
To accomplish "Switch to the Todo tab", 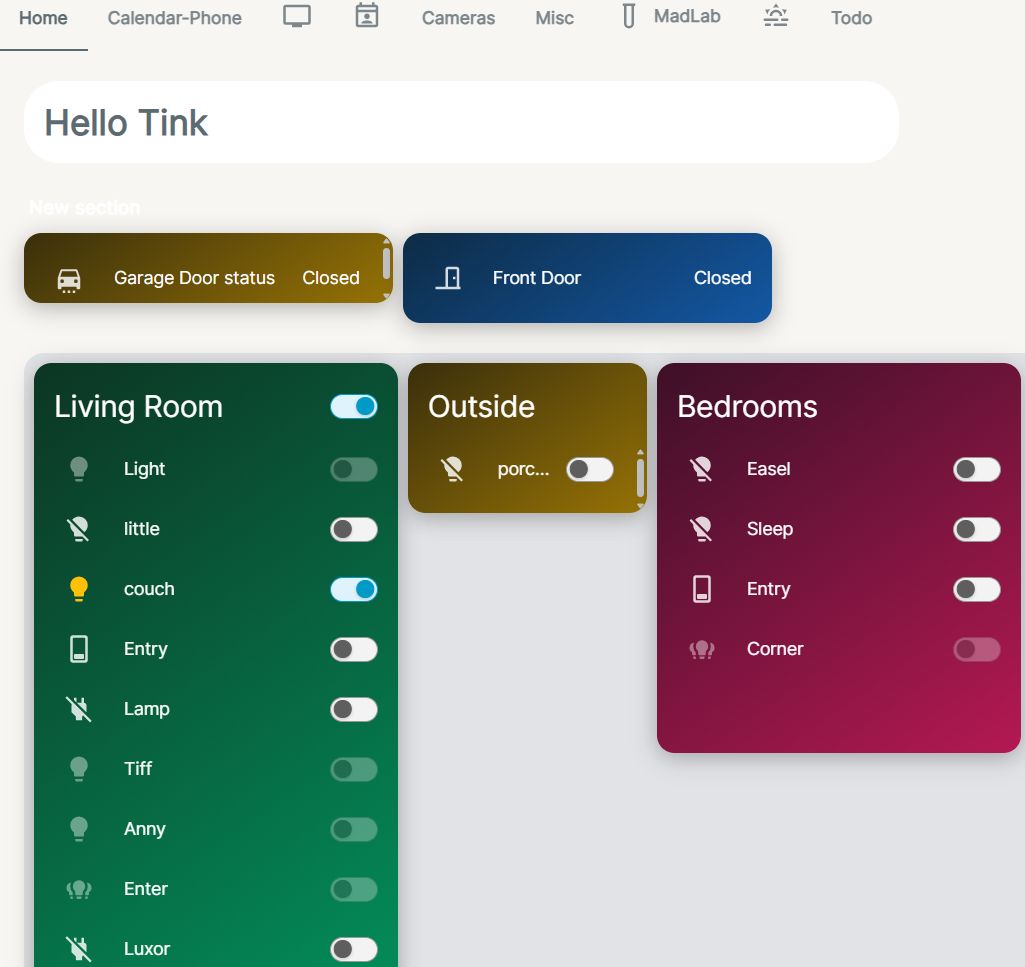I will pos(851,18).
